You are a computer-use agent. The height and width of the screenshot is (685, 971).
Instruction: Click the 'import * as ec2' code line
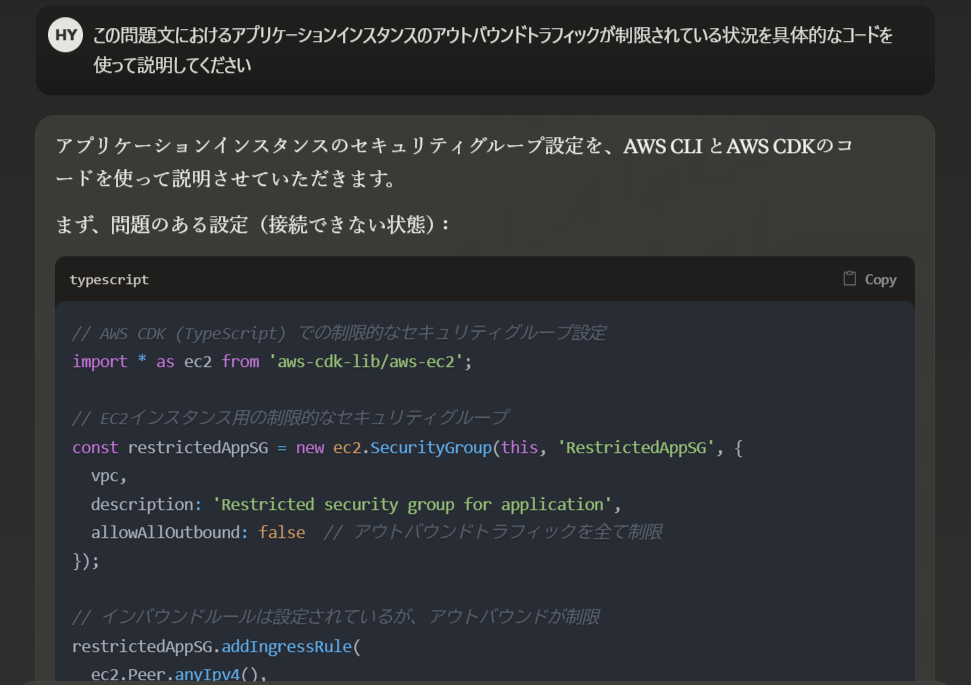pyautogui.click(x=272, y=361)
